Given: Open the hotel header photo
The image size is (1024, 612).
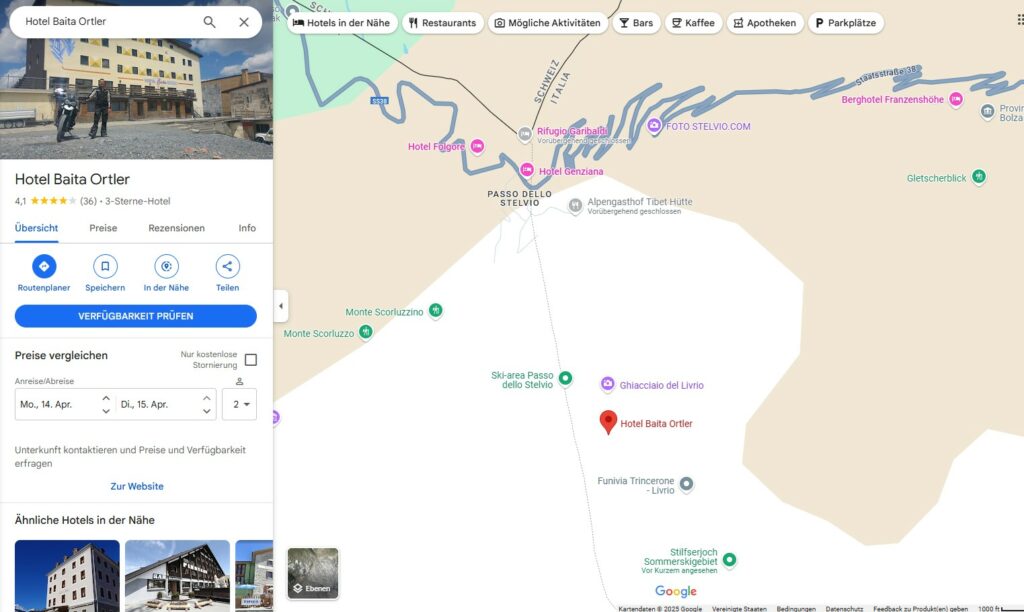Looking at the screenshot, I should pyautogui.click(x=136, y=98).
